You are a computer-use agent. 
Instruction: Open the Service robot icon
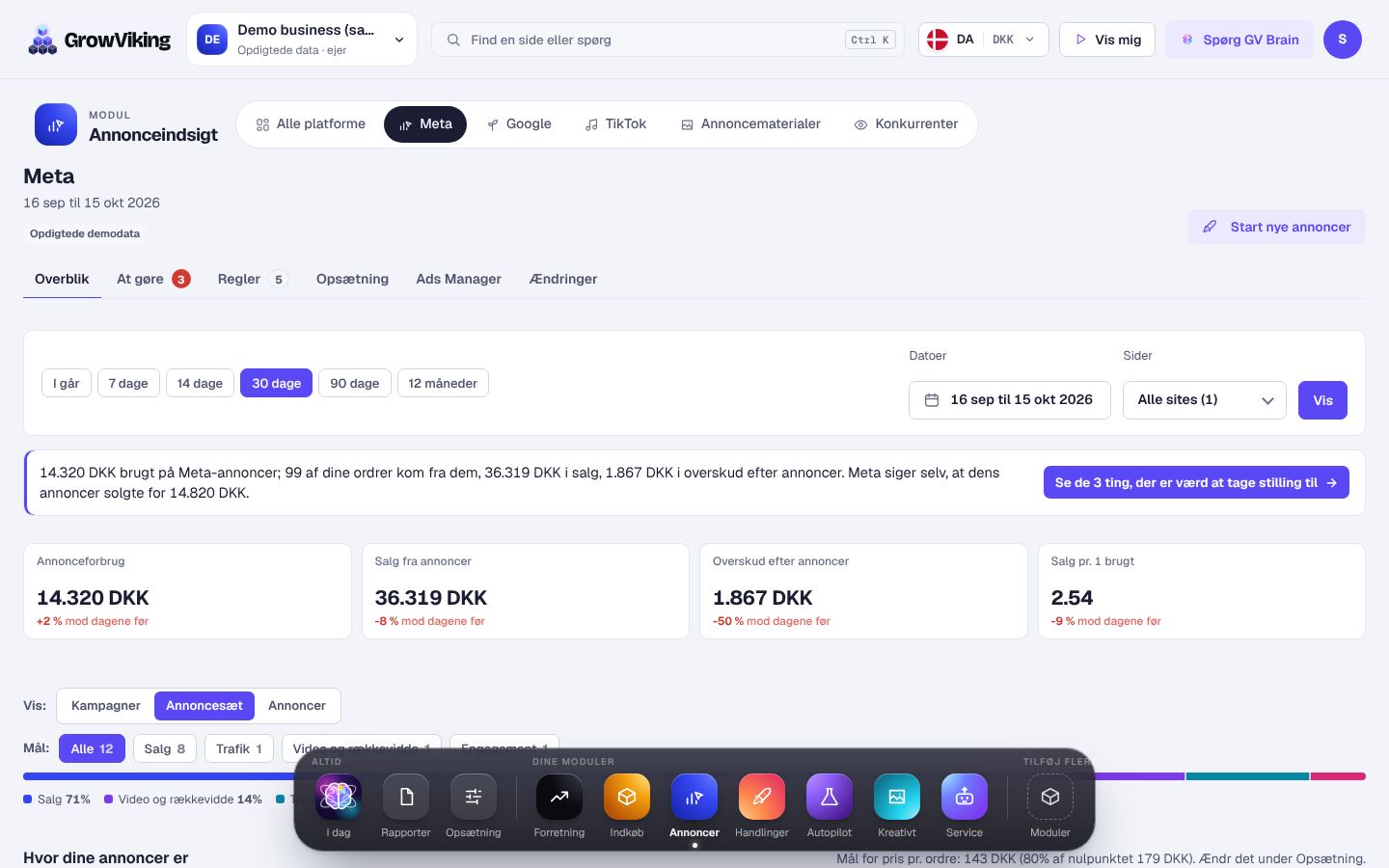point(965,797)
